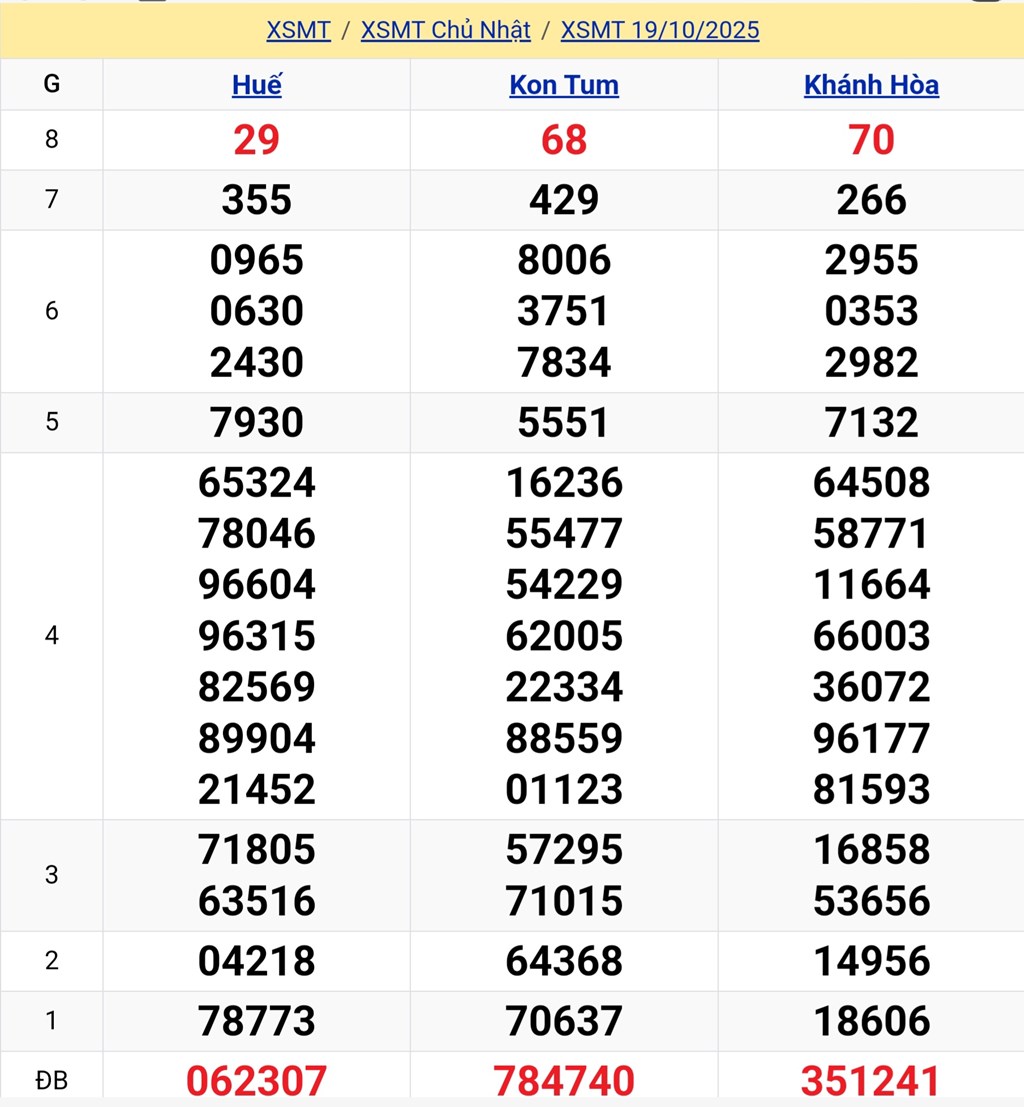Screen dimensions: 1024x1107
Task: Open the Khánh Hòa province header link
Action: [x=871, y=85]
